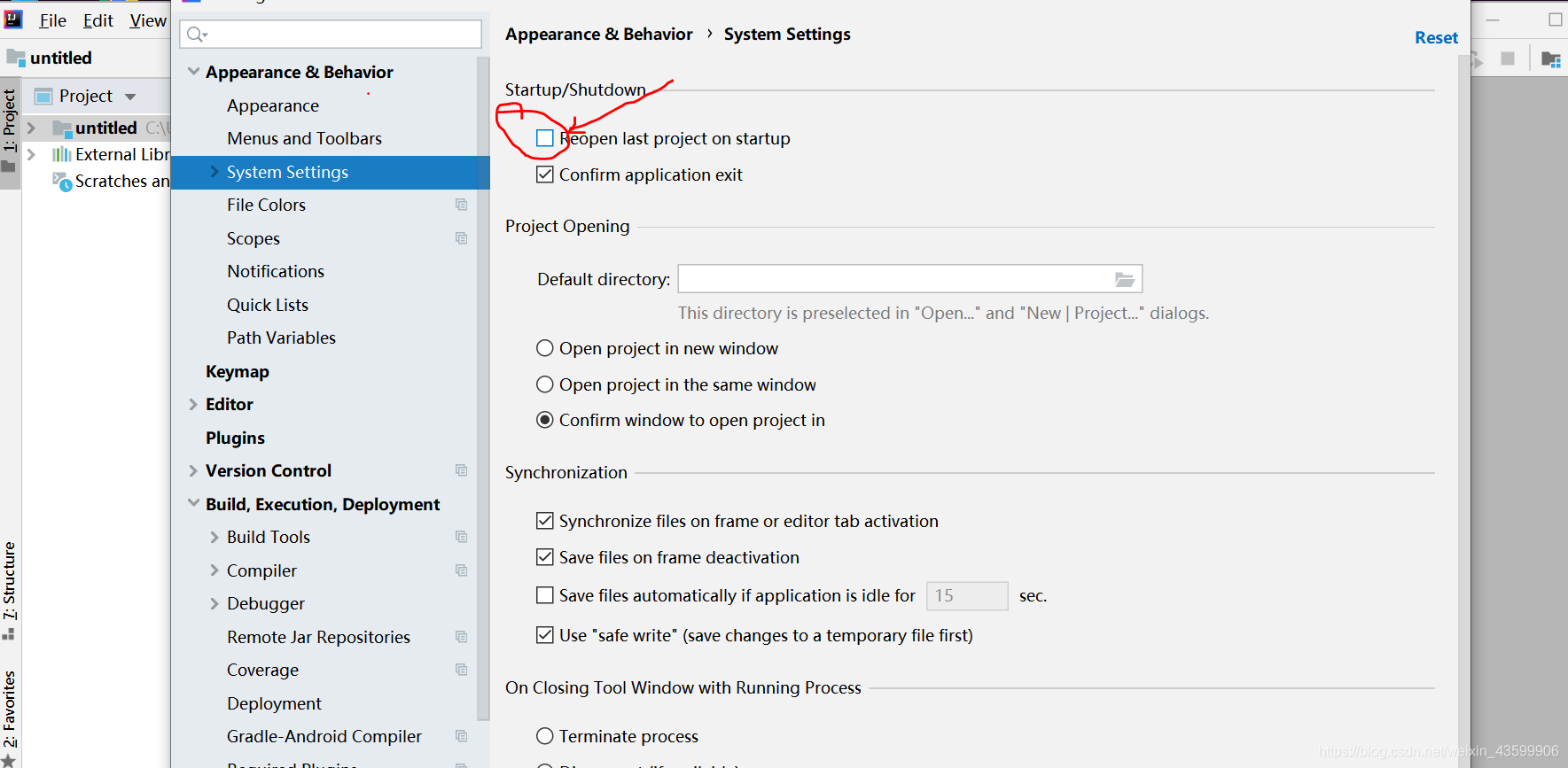The height and width of the screenshot is (768, 1568).
Task: Open Keymap settings page
Action: [238, 371]
